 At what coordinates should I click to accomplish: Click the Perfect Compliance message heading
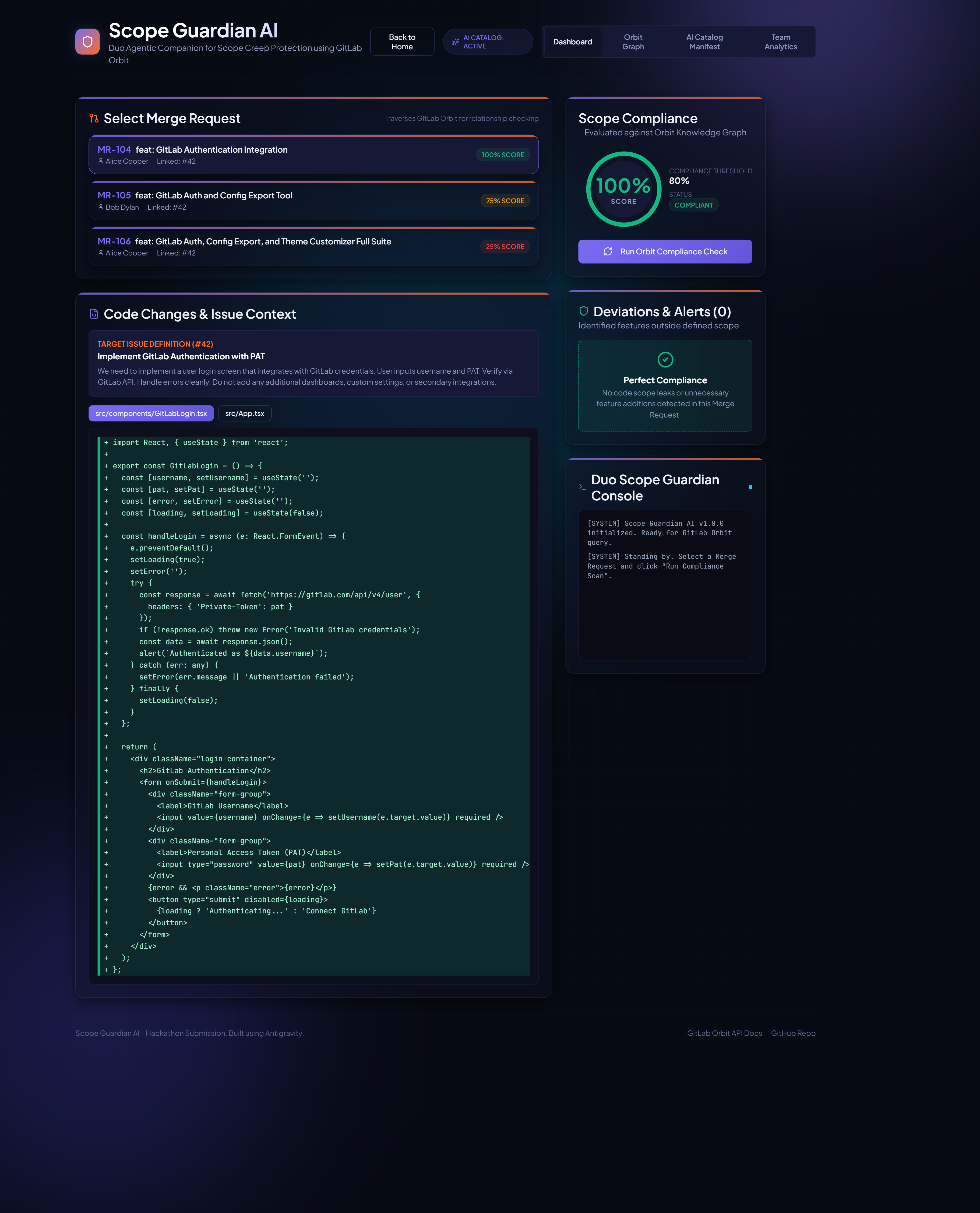pyautogui.click(x=665, y=380)
